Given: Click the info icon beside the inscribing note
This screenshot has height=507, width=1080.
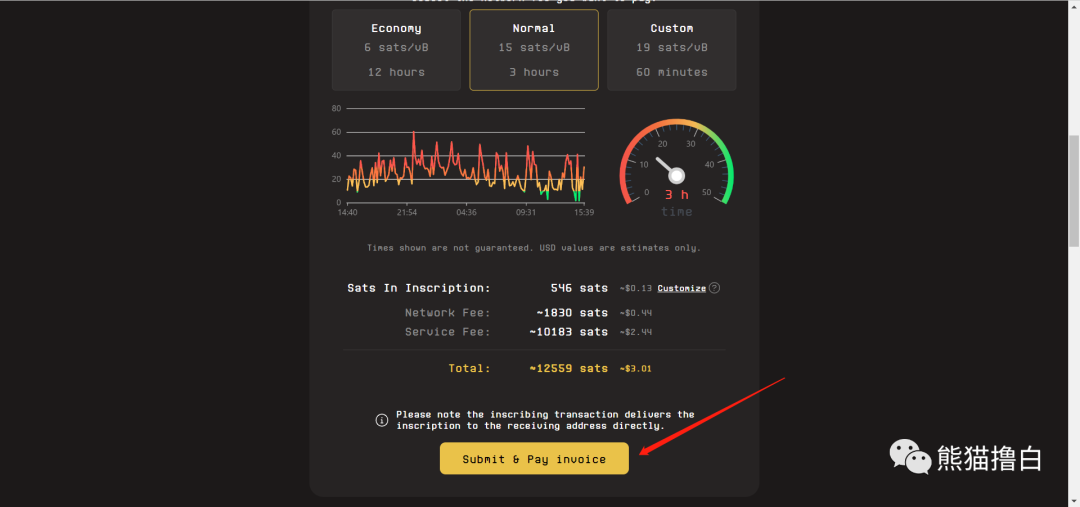Looking at the screenshot, I should [382, 420].
